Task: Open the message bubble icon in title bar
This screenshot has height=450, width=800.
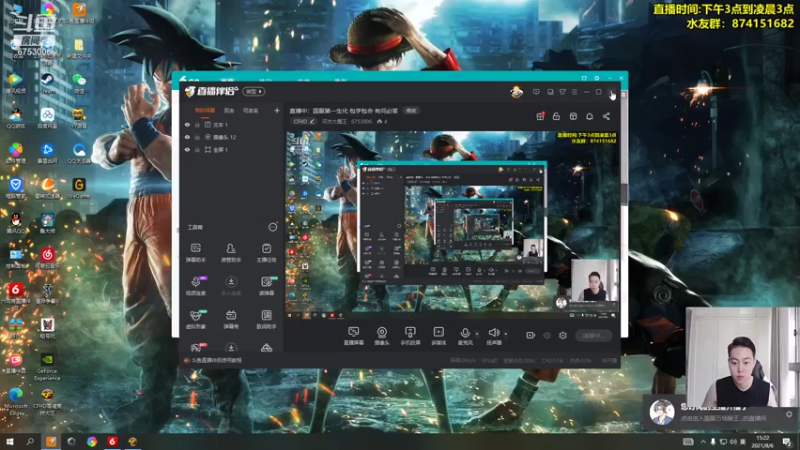Action: (x=536, y=92)
